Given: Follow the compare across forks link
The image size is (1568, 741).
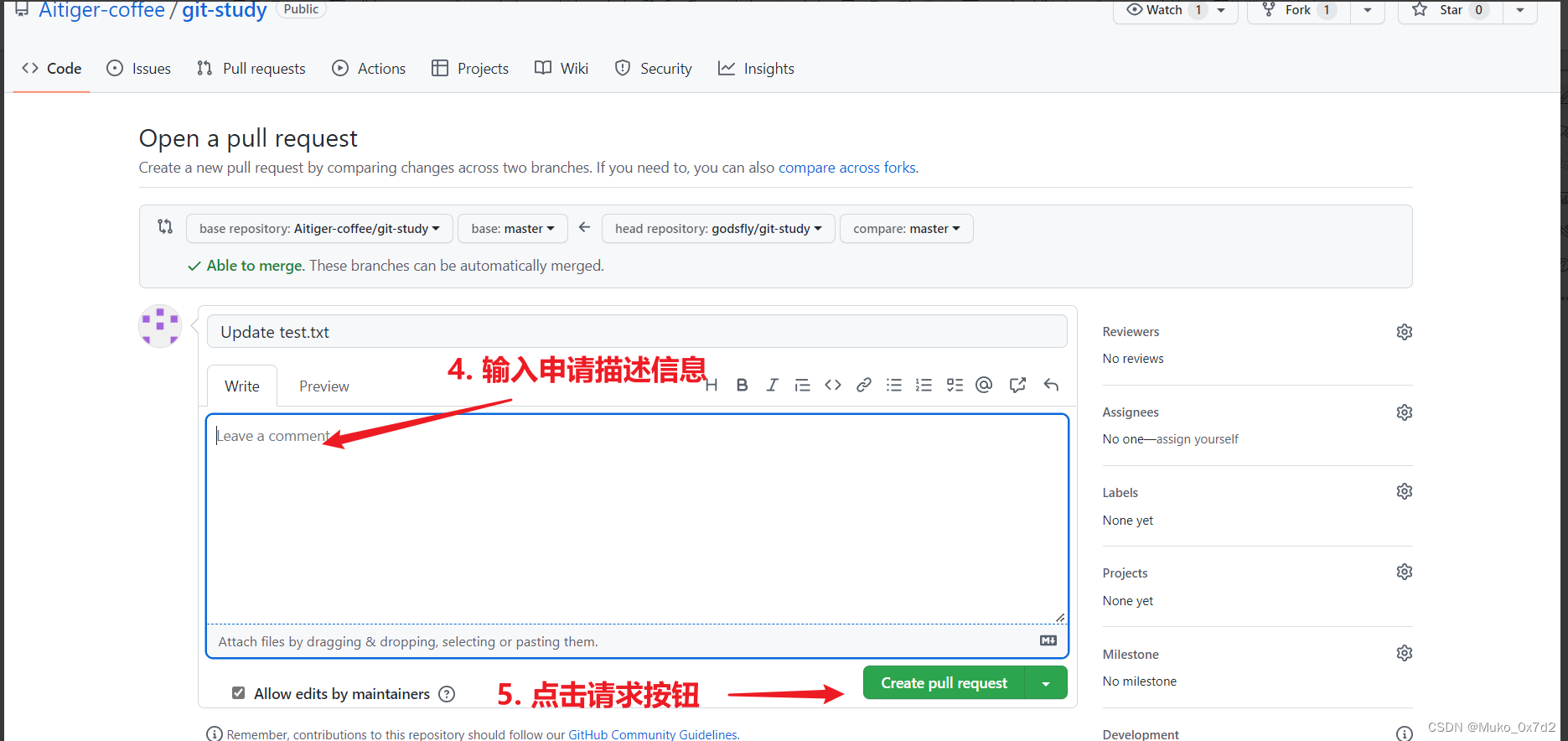Looking at the screenshot, I should 847,168.
